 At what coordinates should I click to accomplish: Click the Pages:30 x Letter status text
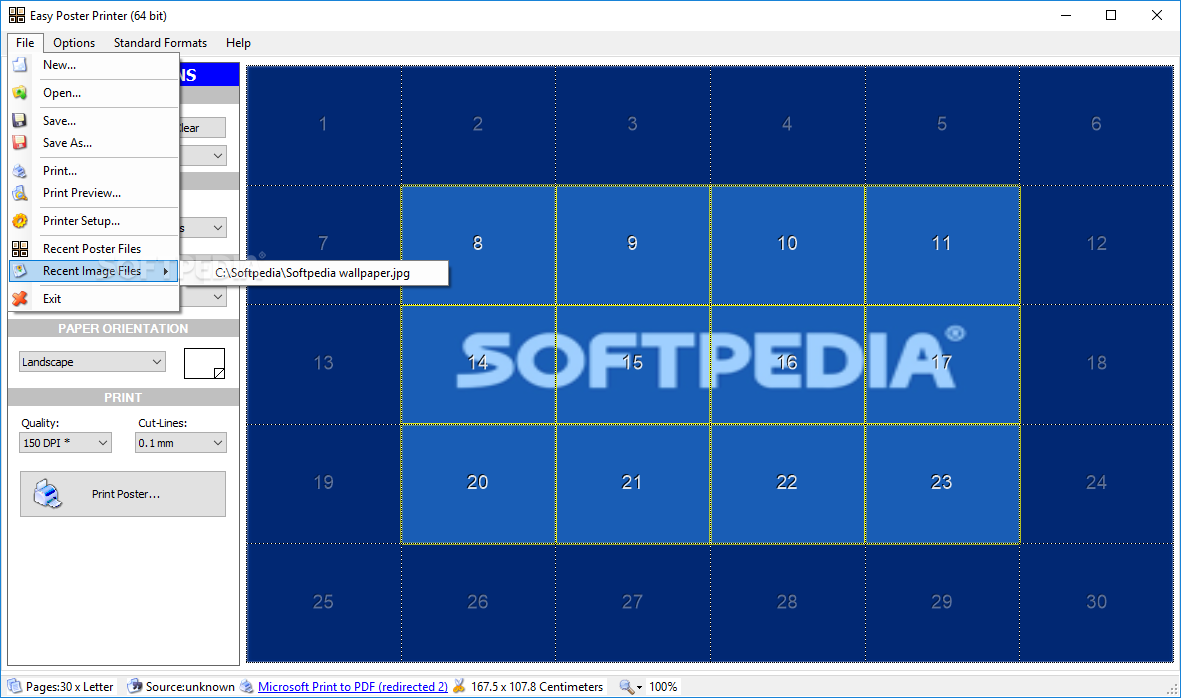pos(69,687)
